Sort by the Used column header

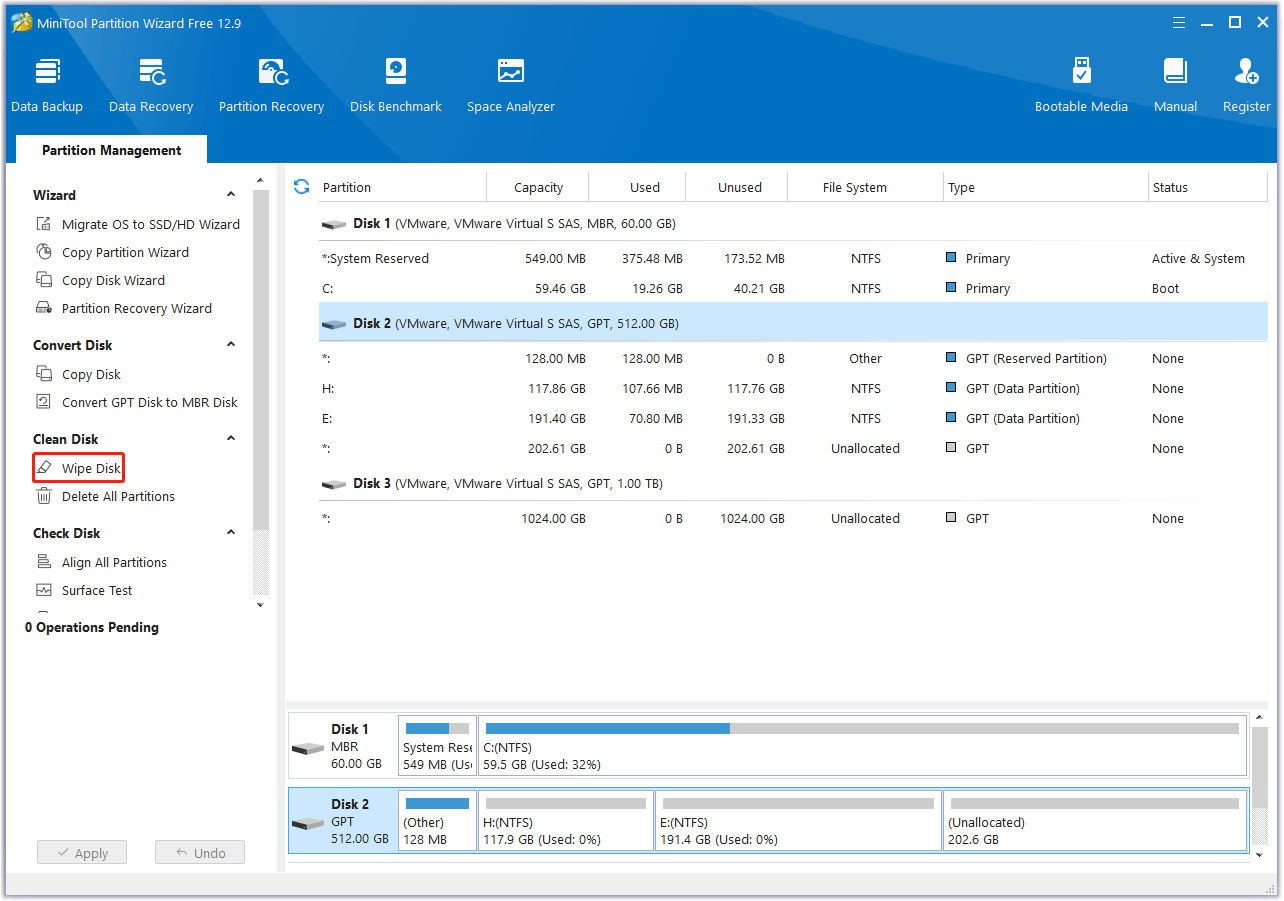[x=638, y=187]
